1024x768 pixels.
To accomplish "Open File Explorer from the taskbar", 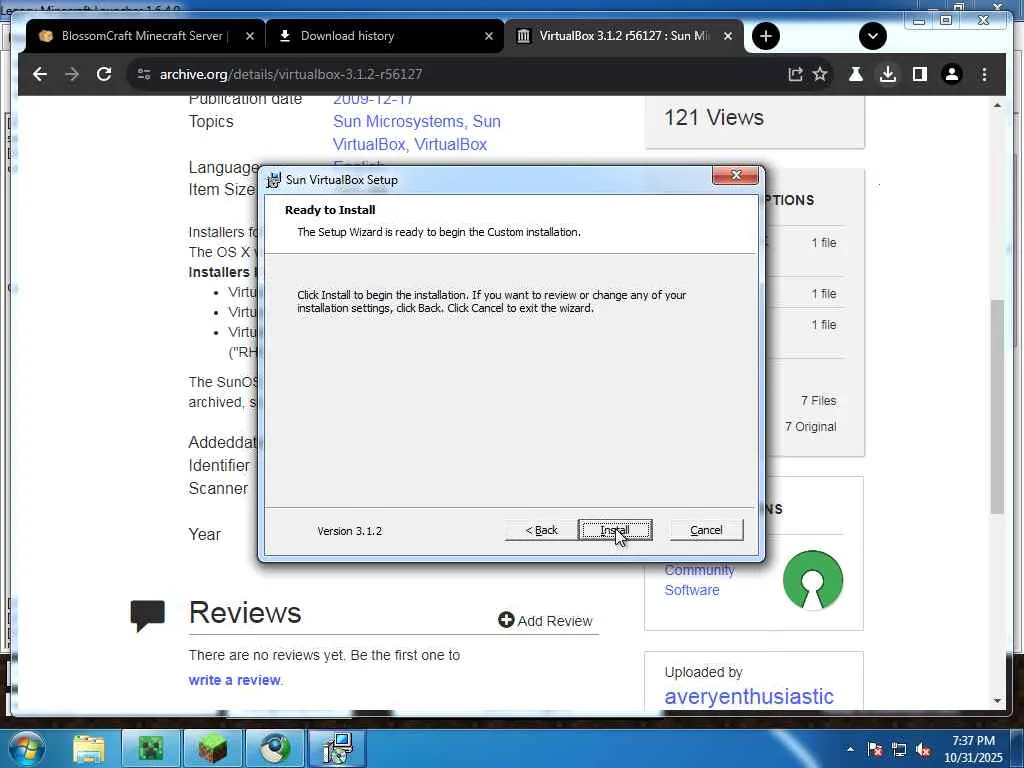I will tap(88, 748).
